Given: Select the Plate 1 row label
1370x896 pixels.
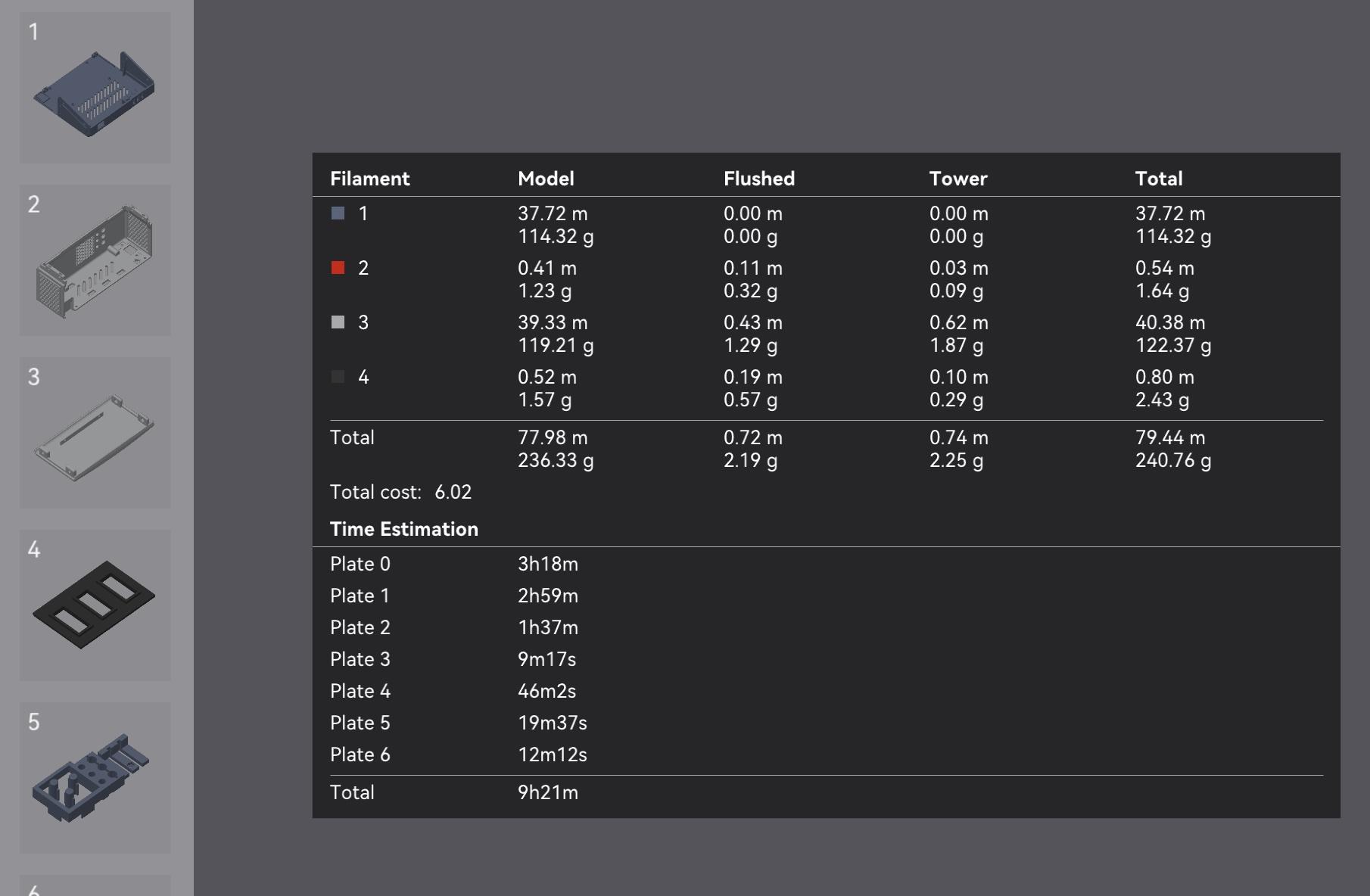Looking at the screenshot, I should 360,596.
